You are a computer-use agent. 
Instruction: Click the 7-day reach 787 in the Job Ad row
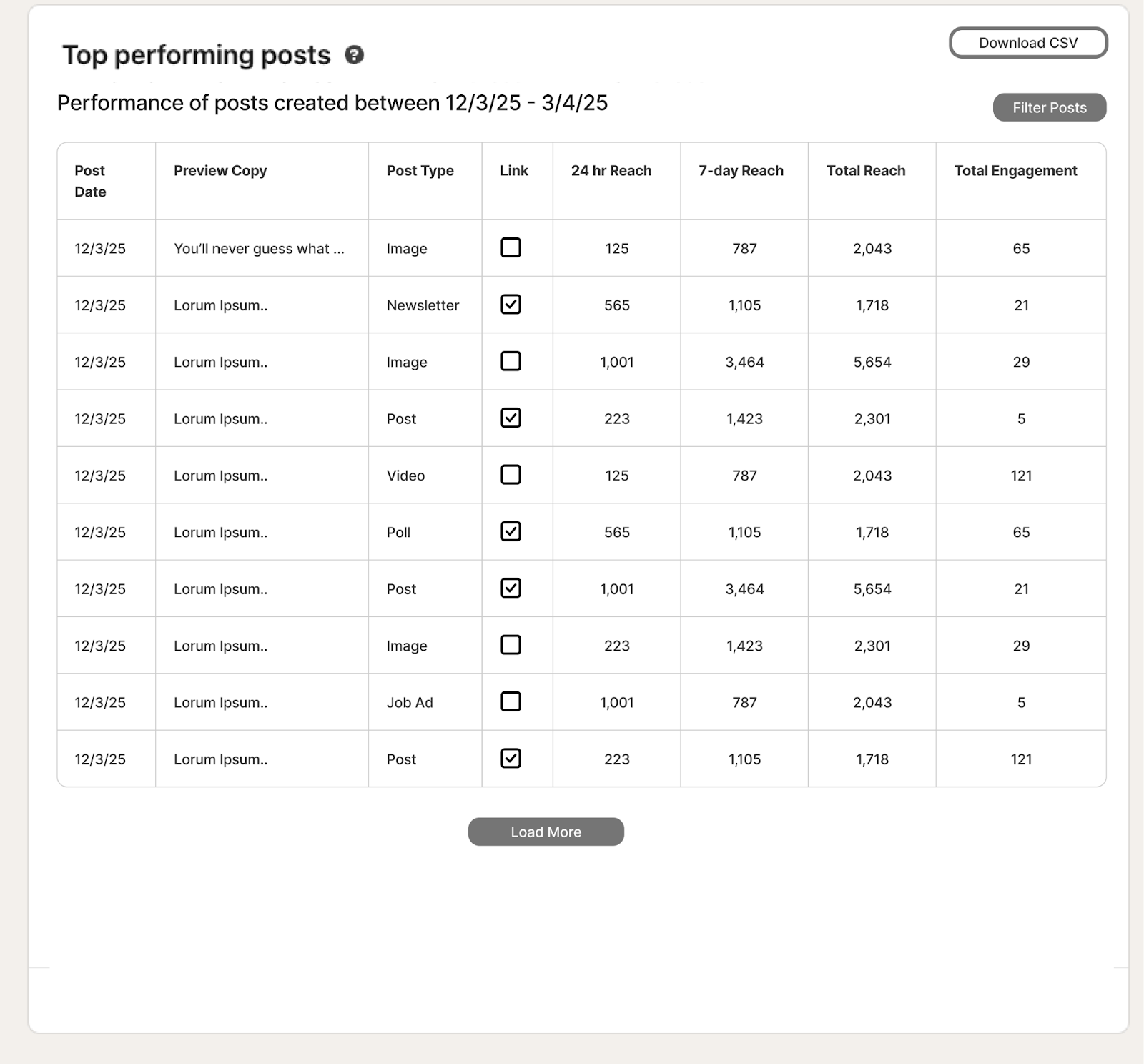744,702
